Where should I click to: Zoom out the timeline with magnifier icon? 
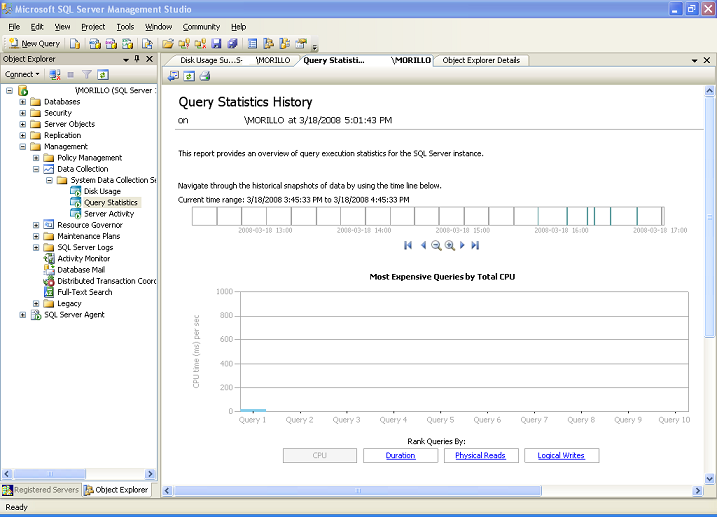click(x=436, y=245)
